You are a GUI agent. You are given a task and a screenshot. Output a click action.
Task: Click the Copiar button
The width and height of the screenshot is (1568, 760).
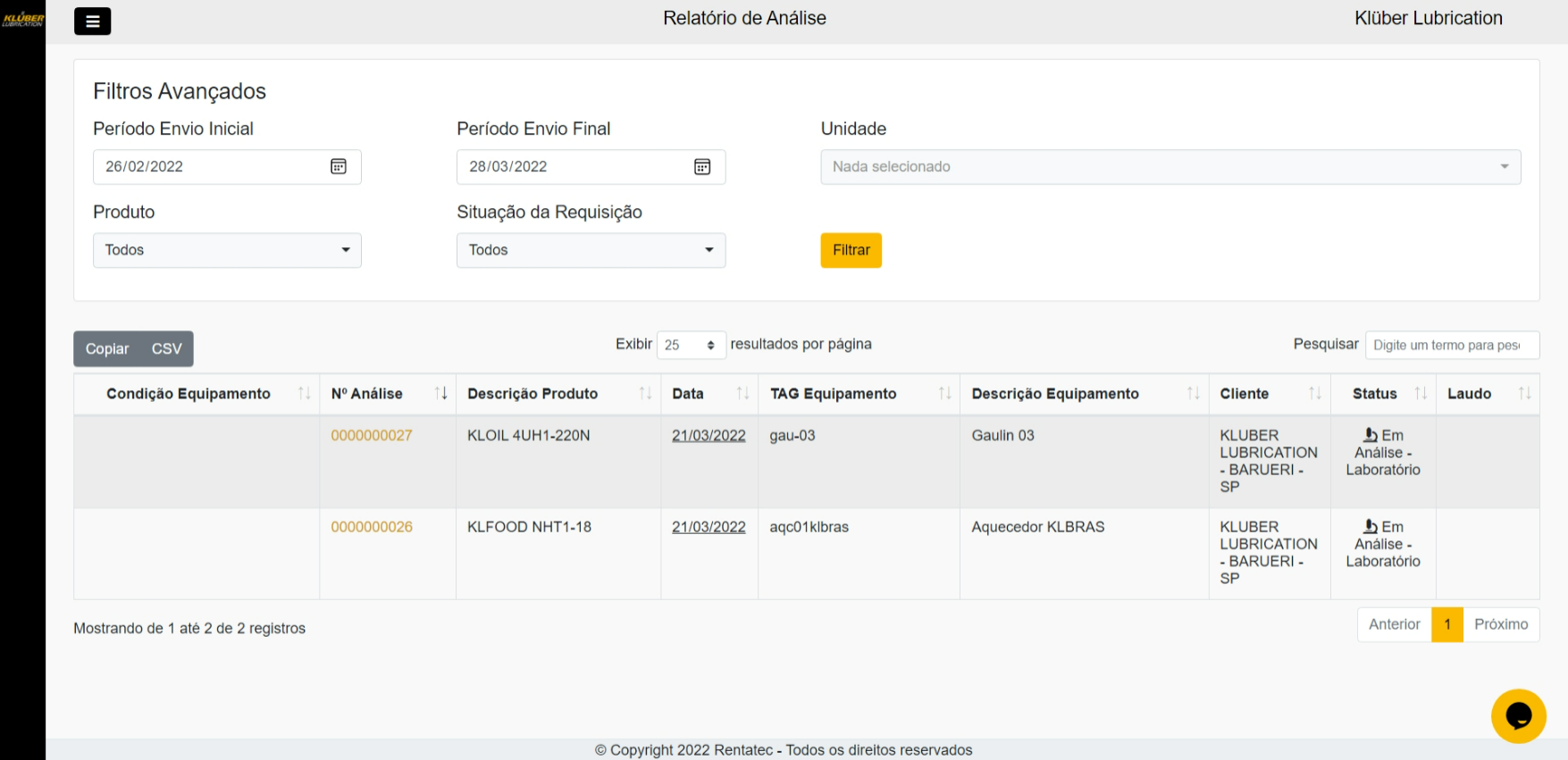[107, 349]
